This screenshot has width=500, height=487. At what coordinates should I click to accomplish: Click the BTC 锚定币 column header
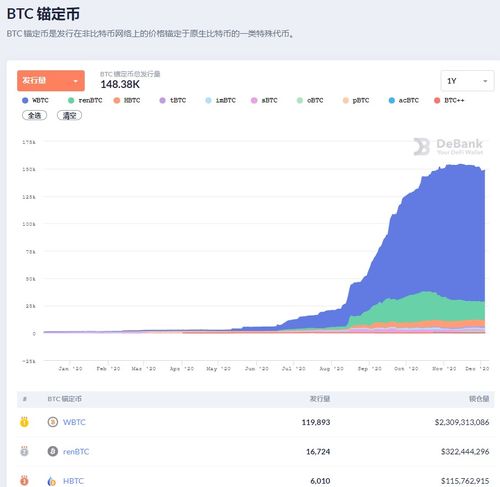65,399
